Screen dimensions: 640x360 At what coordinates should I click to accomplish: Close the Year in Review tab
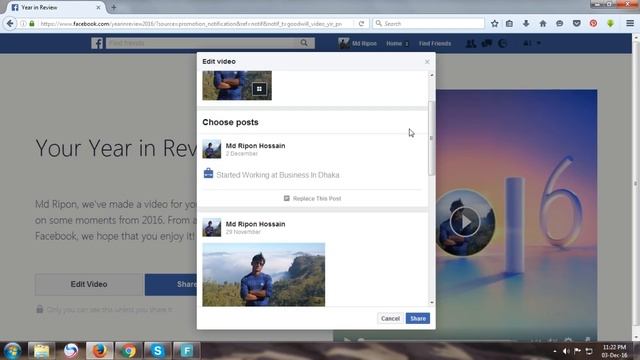pos(98,7)
